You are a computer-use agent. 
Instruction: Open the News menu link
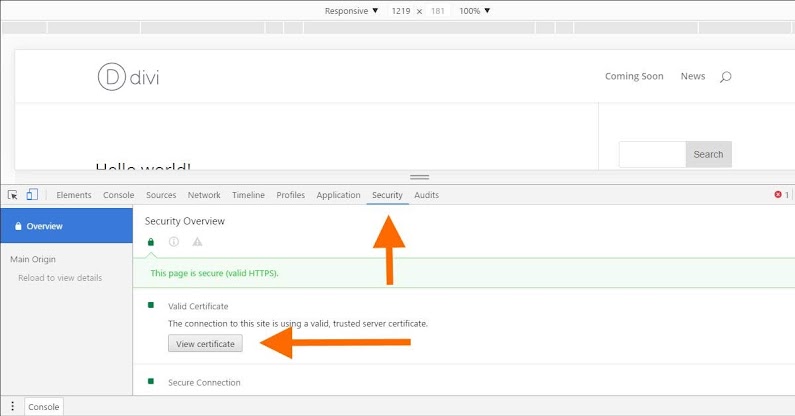pyautogui.click(x=693, y=76)
